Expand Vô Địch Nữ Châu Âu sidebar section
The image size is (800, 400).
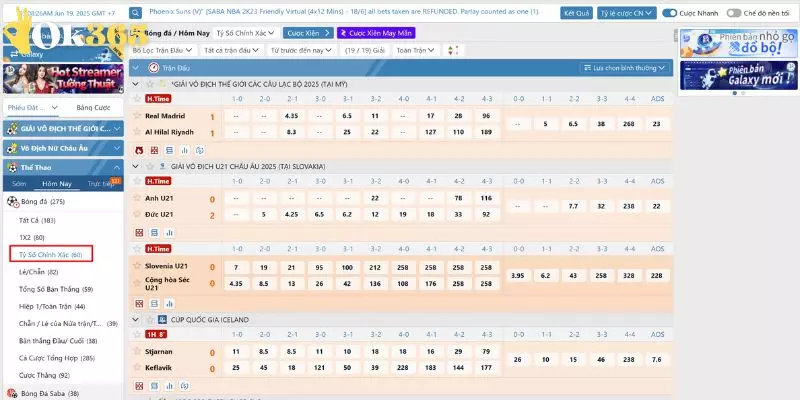click(x=63, y=148)
